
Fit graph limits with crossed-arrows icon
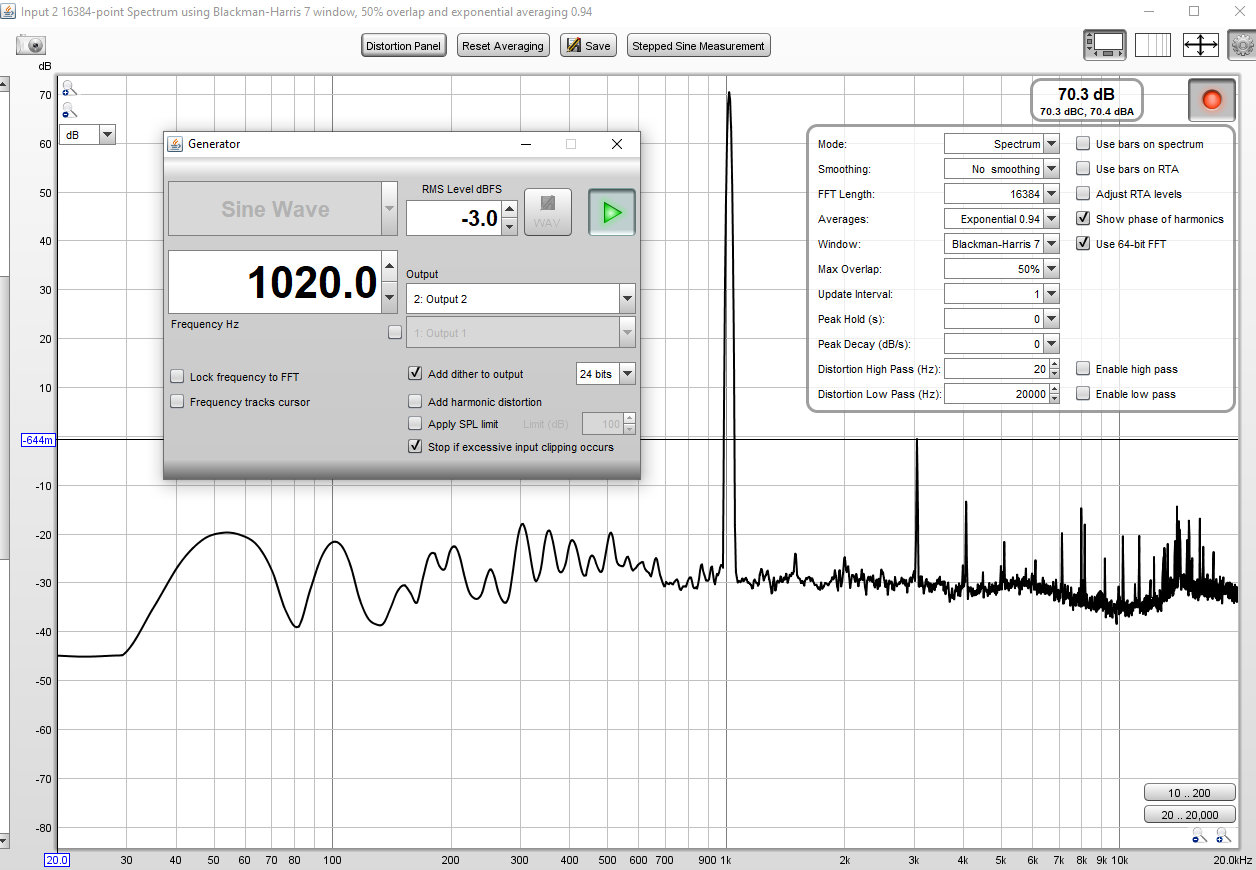click(1200, 45)
